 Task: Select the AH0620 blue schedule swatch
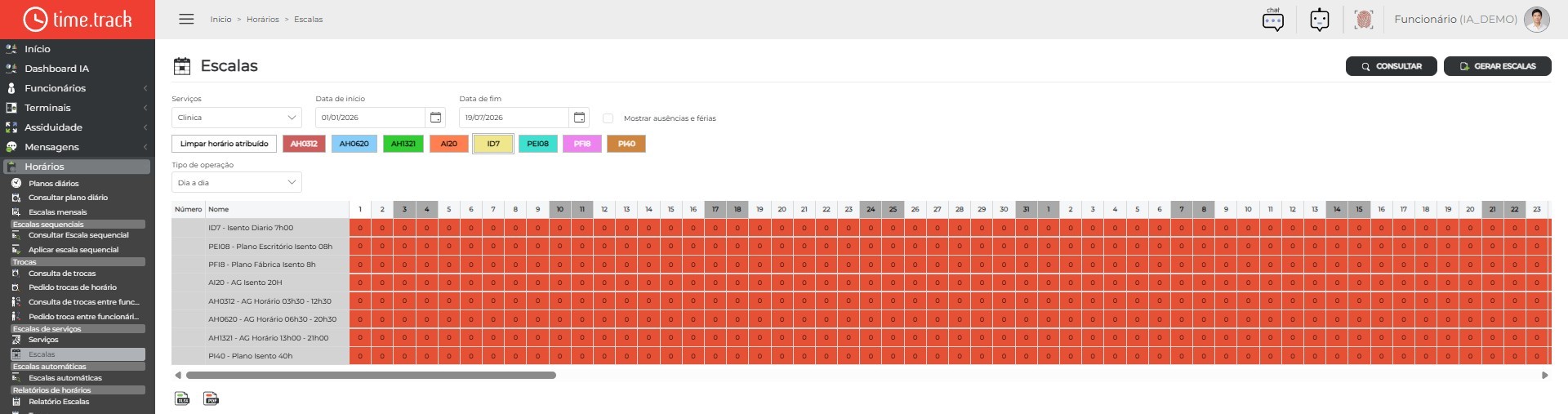coord(354,144)
